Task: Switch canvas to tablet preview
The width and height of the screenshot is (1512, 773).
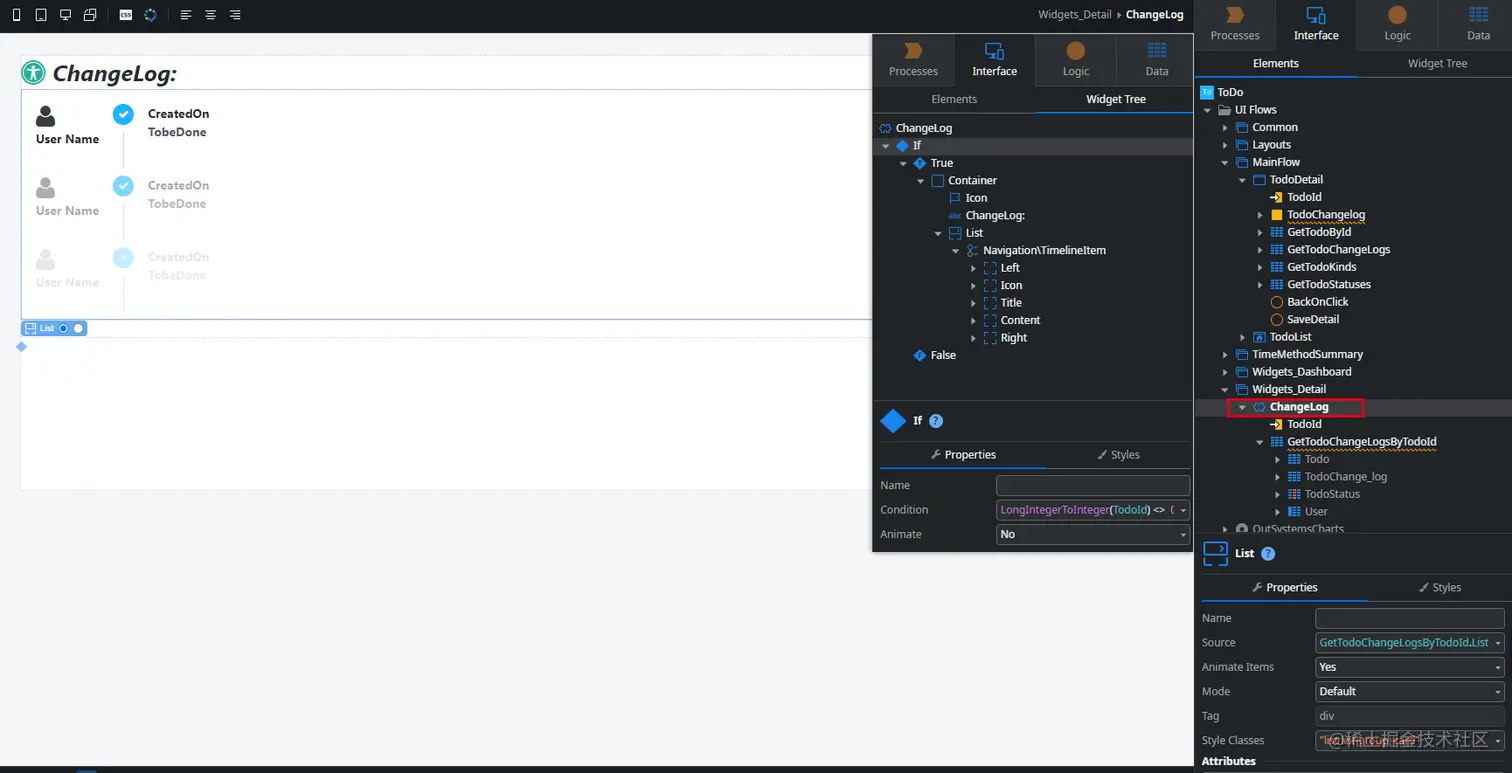Action: pyautogui.click(x=41, y=15)
